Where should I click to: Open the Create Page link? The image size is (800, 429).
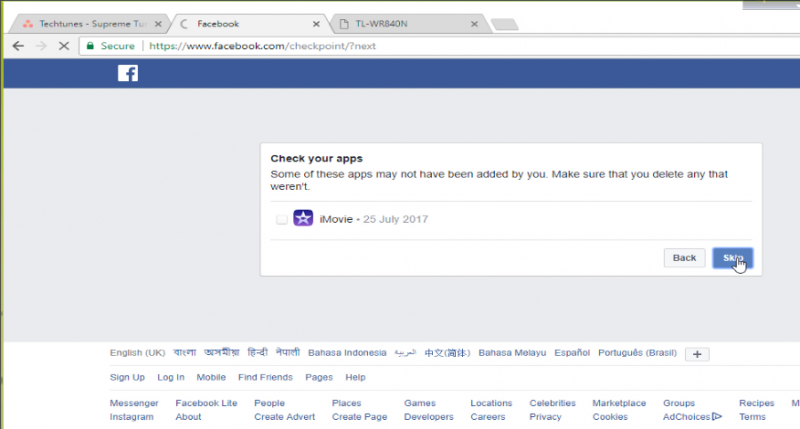360,417
